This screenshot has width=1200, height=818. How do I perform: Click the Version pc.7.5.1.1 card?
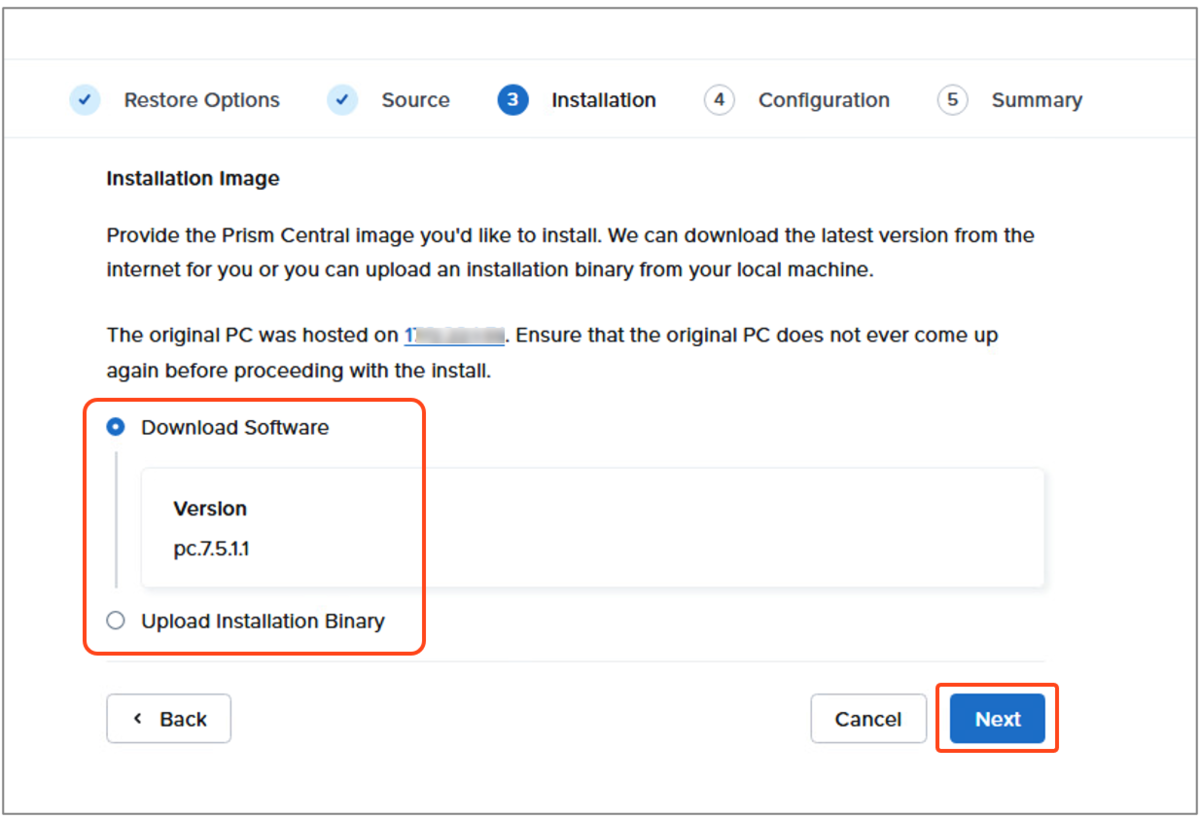(593, 527)
